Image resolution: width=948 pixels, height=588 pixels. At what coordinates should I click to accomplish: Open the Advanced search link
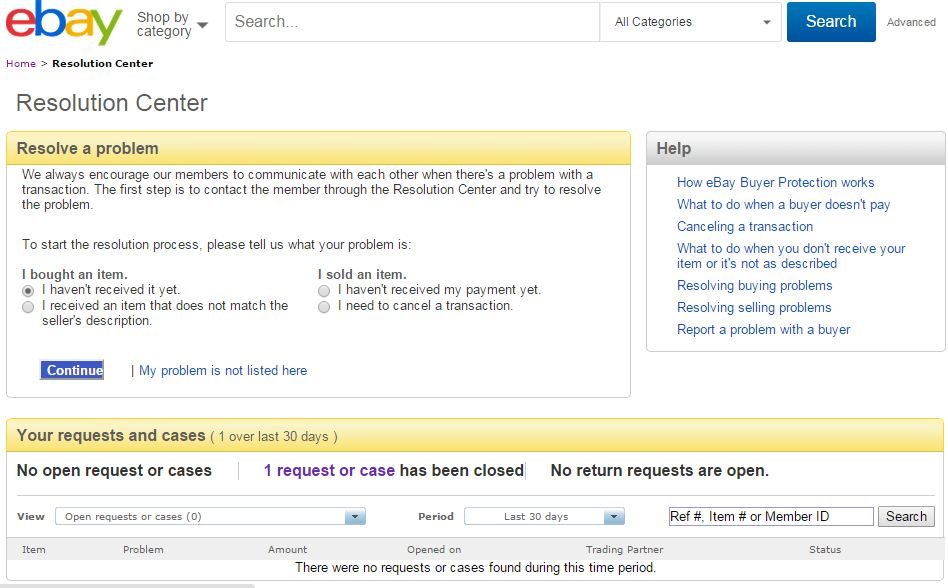911,22
